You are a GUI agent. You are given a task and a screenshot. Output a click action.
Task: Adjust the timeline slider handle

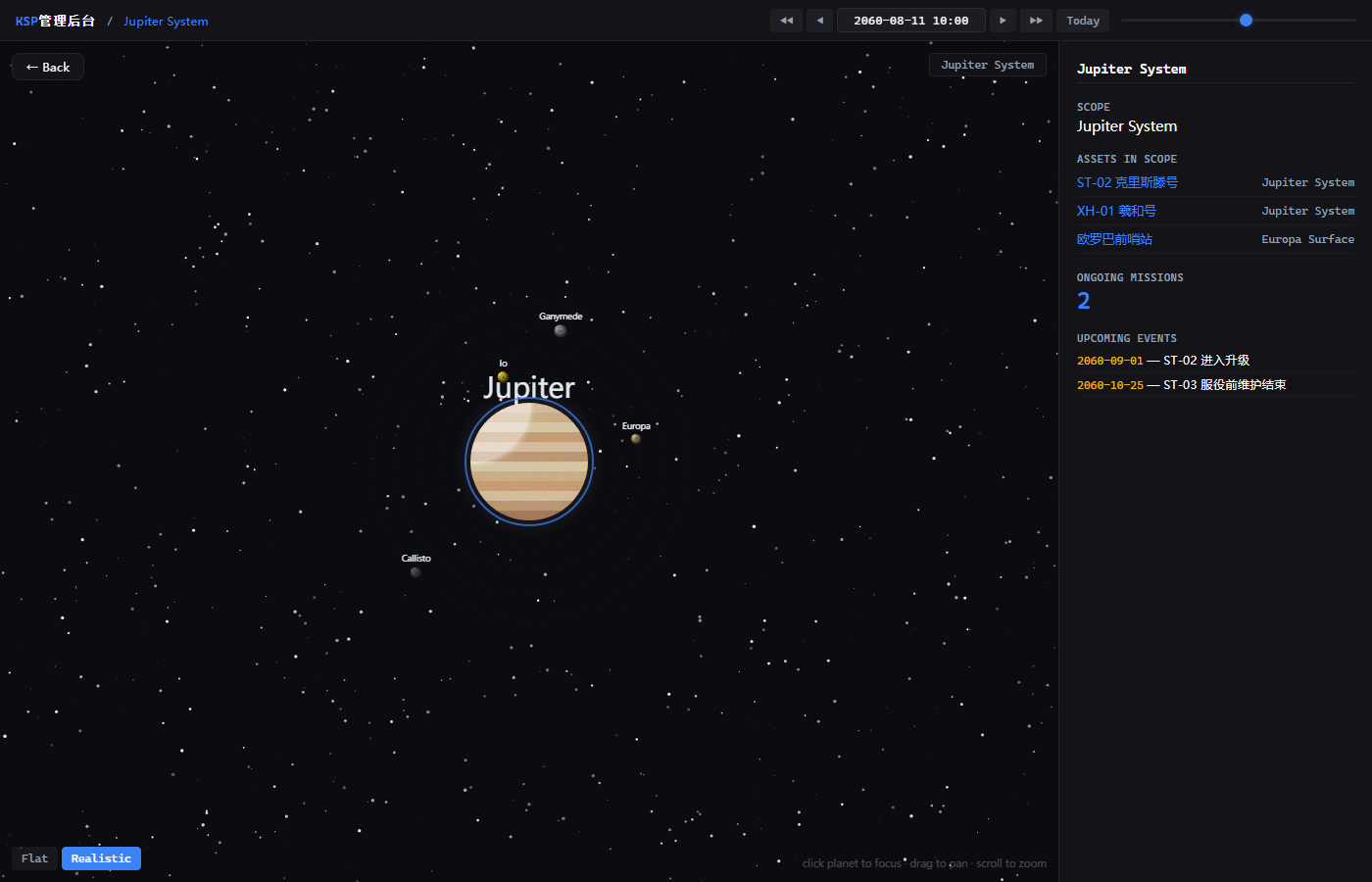tap(1246, 20)
